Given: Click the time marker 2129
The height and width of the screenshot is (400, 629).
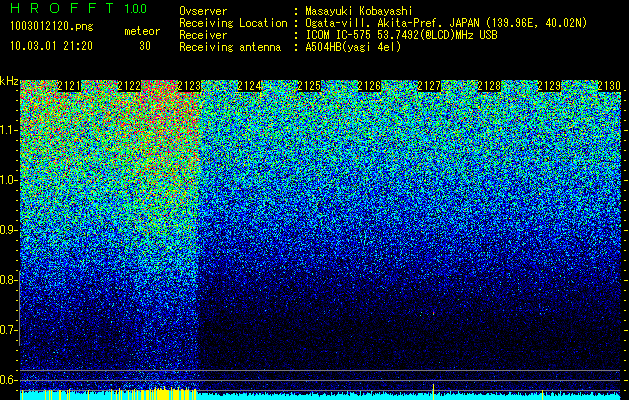Looking at the screenshot, I should (549, 86).
